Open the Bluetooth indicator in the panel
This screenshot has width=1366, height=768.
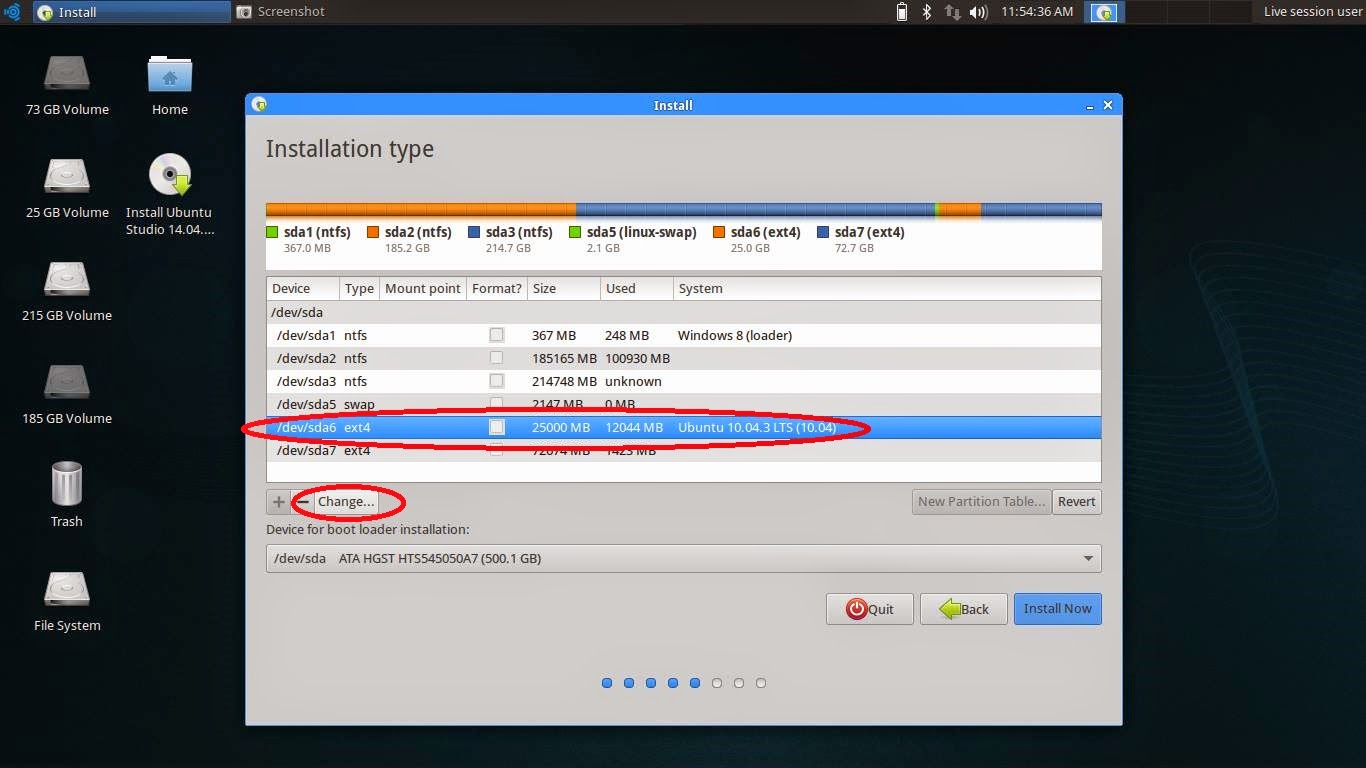[927, 12]
